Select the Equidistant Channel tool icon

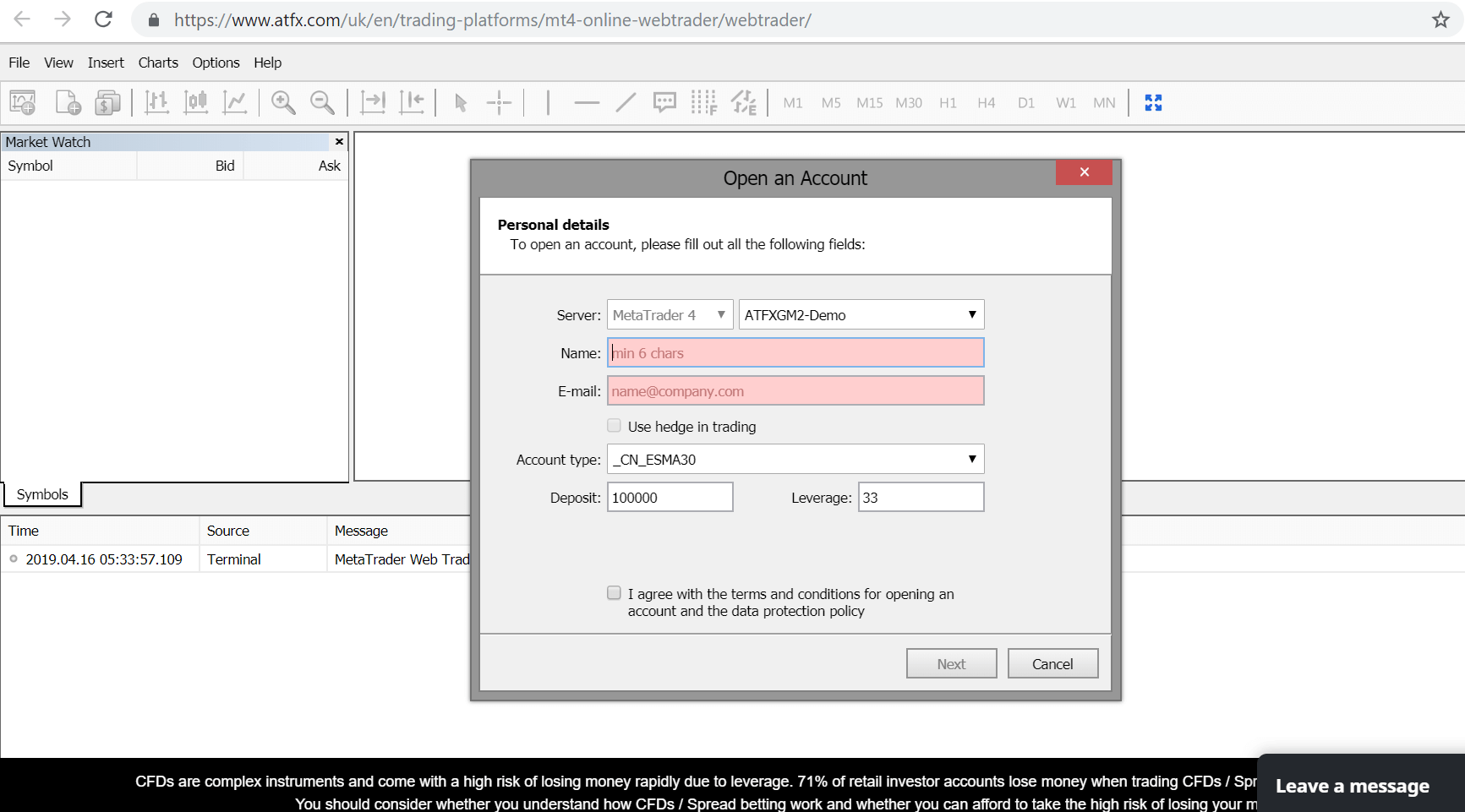pos(744,103)
